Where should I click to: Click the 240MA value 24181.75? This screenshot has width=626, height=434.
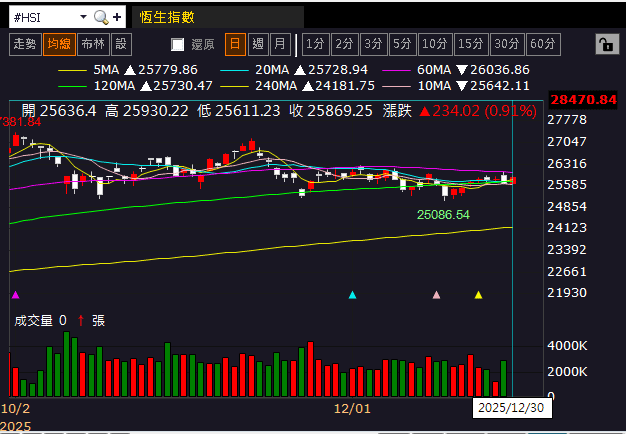click(x=345, y=86)
